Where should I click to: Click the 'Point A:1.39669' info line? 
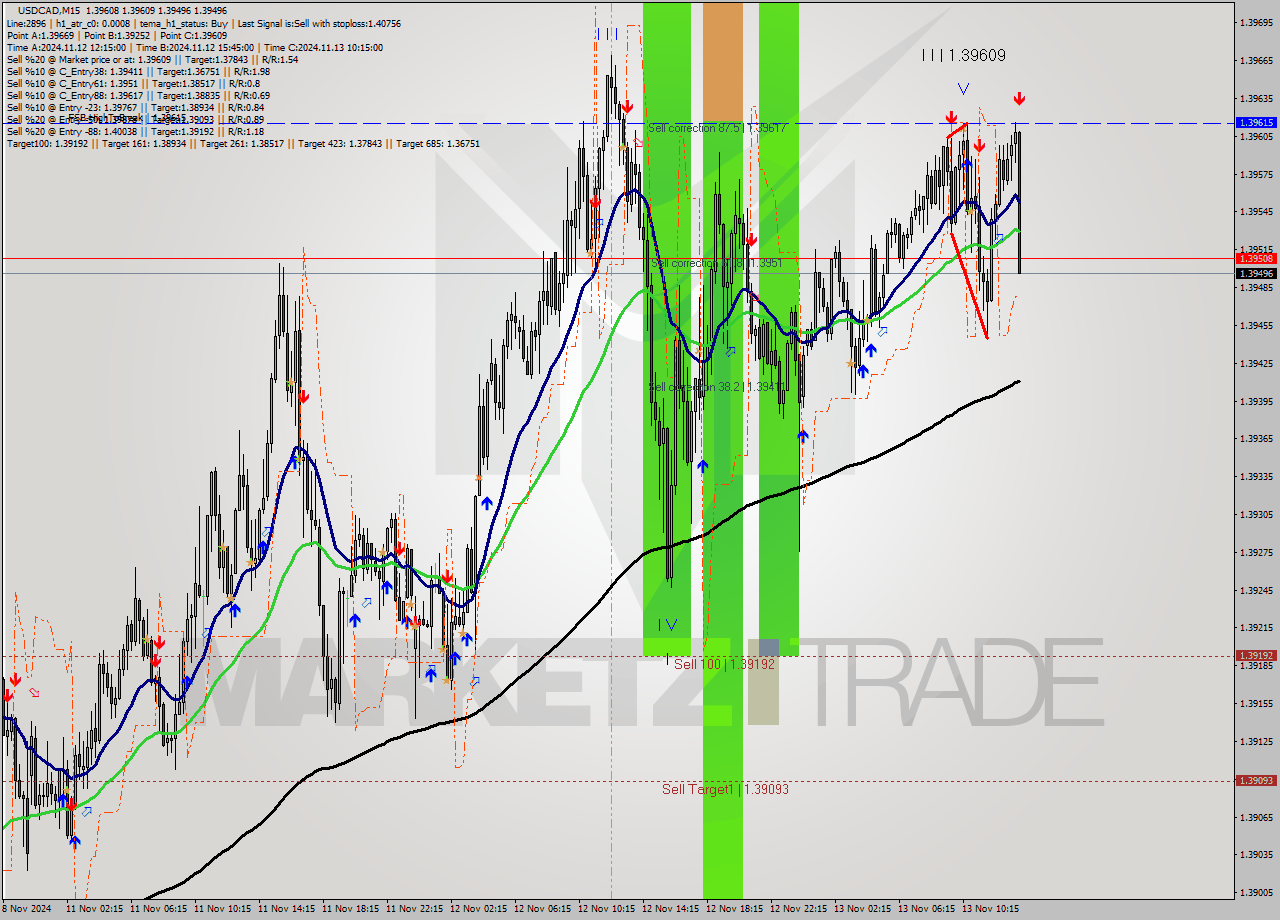point(117,34)
